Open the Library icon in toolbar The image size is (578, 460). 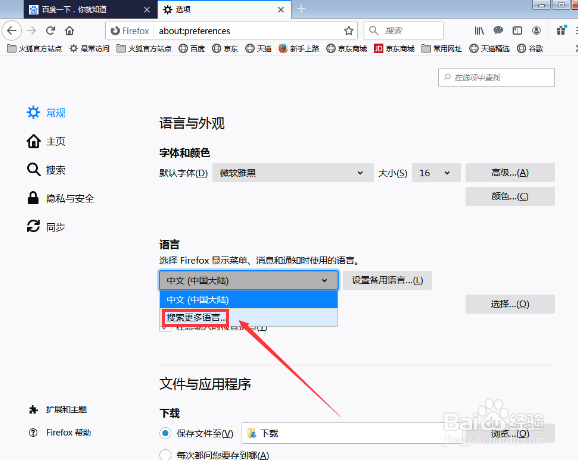pos(479,31)
